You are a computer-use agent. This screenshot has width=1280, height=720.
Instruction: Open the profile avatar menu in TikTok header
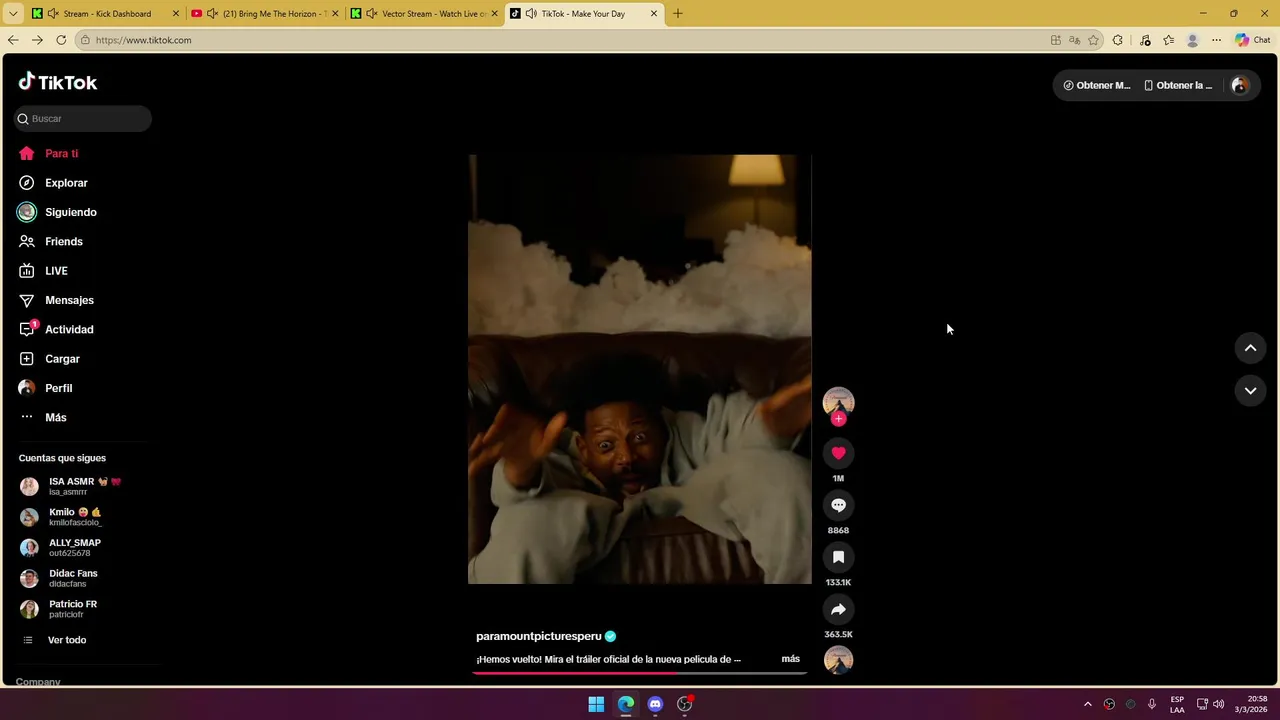(1240, 85)
